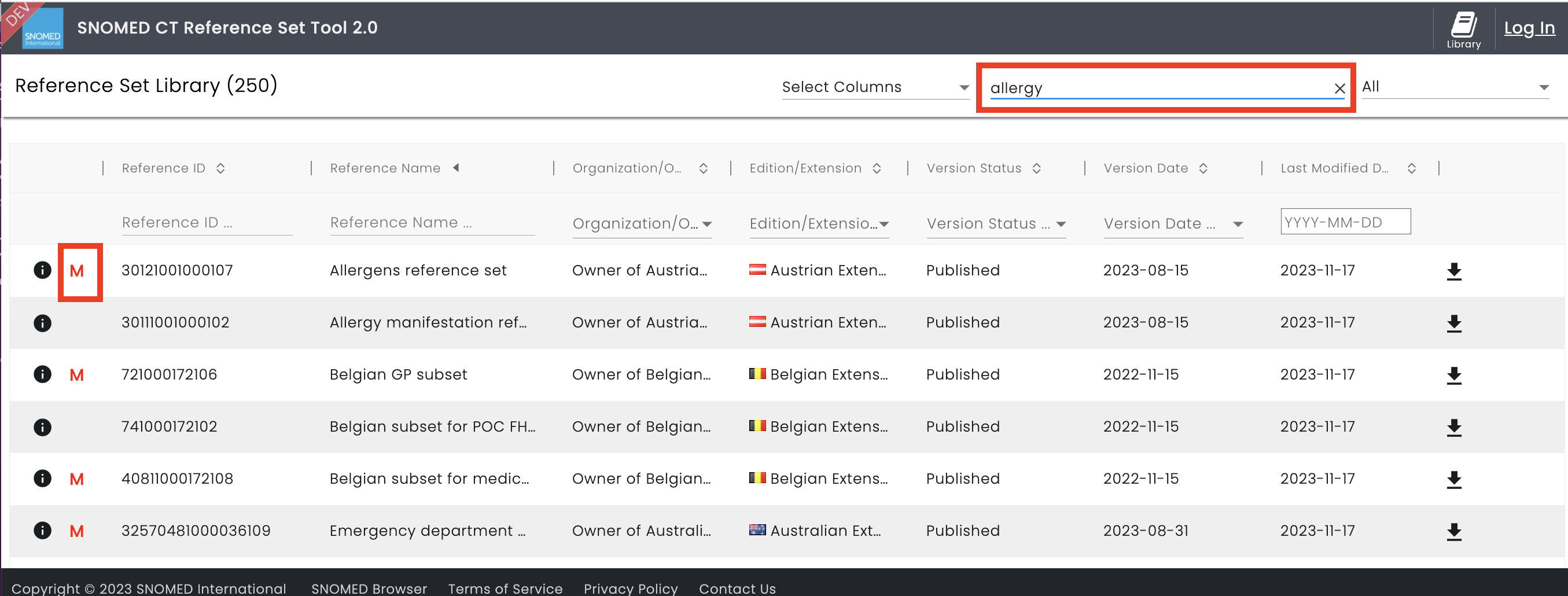The width and height of the screenshot is (1568, 596).
Task: Select reference ID 721000172106
Action: tap(169, 374)
